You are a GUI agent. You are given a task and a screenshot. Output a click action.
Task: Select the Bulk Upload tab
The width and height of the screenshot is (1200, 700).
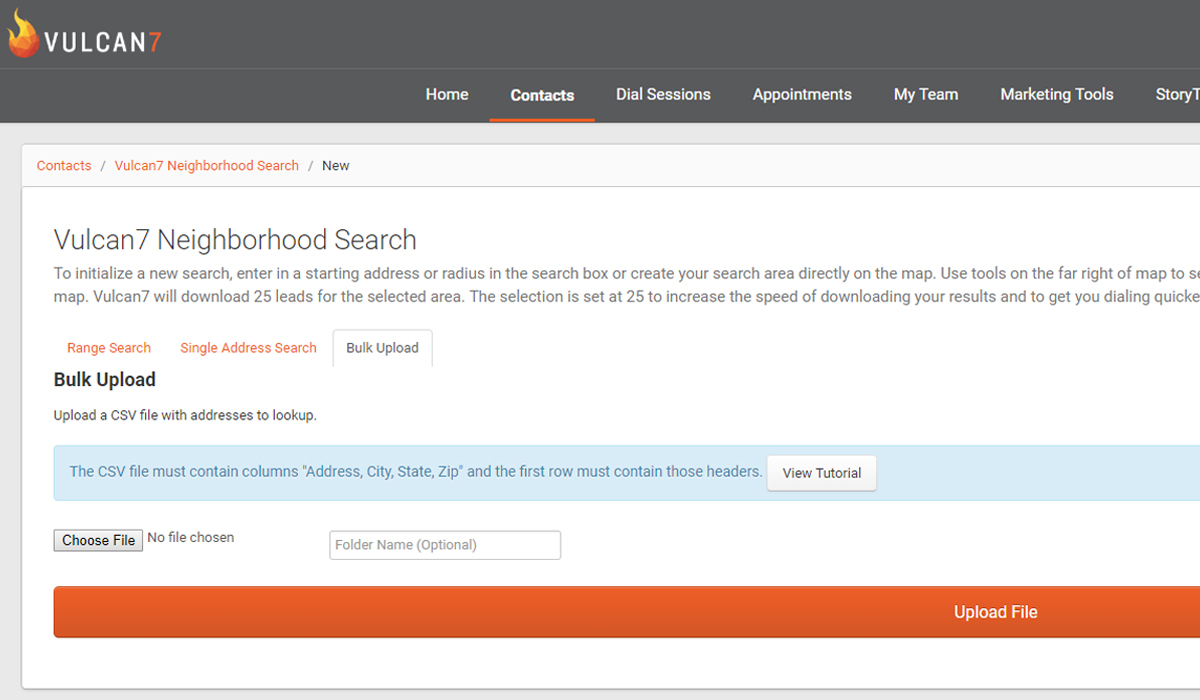[x=382, y=348]
